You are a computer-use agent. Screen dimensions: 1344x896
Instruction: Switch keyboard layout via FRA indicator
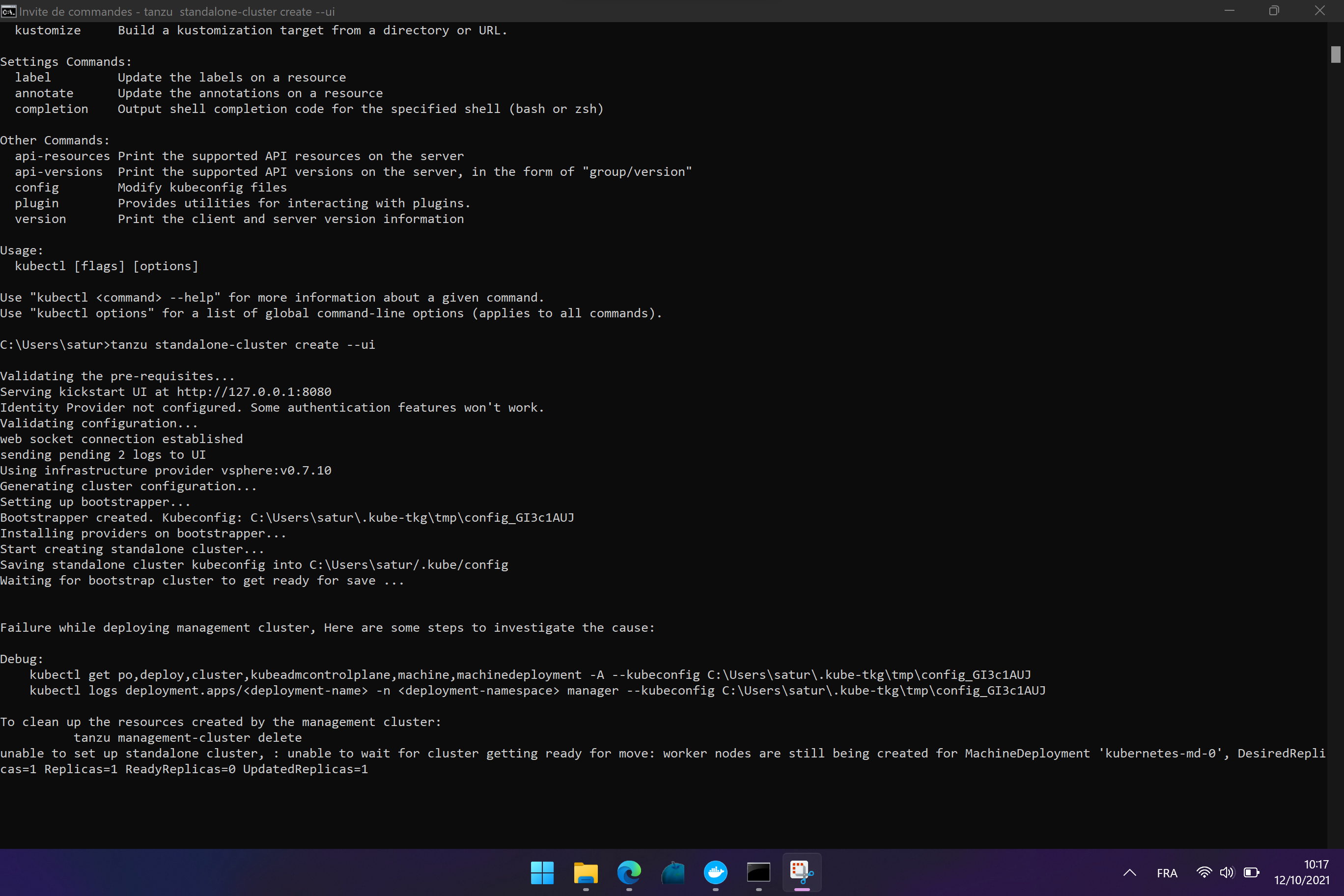[x=1167, y=873]
